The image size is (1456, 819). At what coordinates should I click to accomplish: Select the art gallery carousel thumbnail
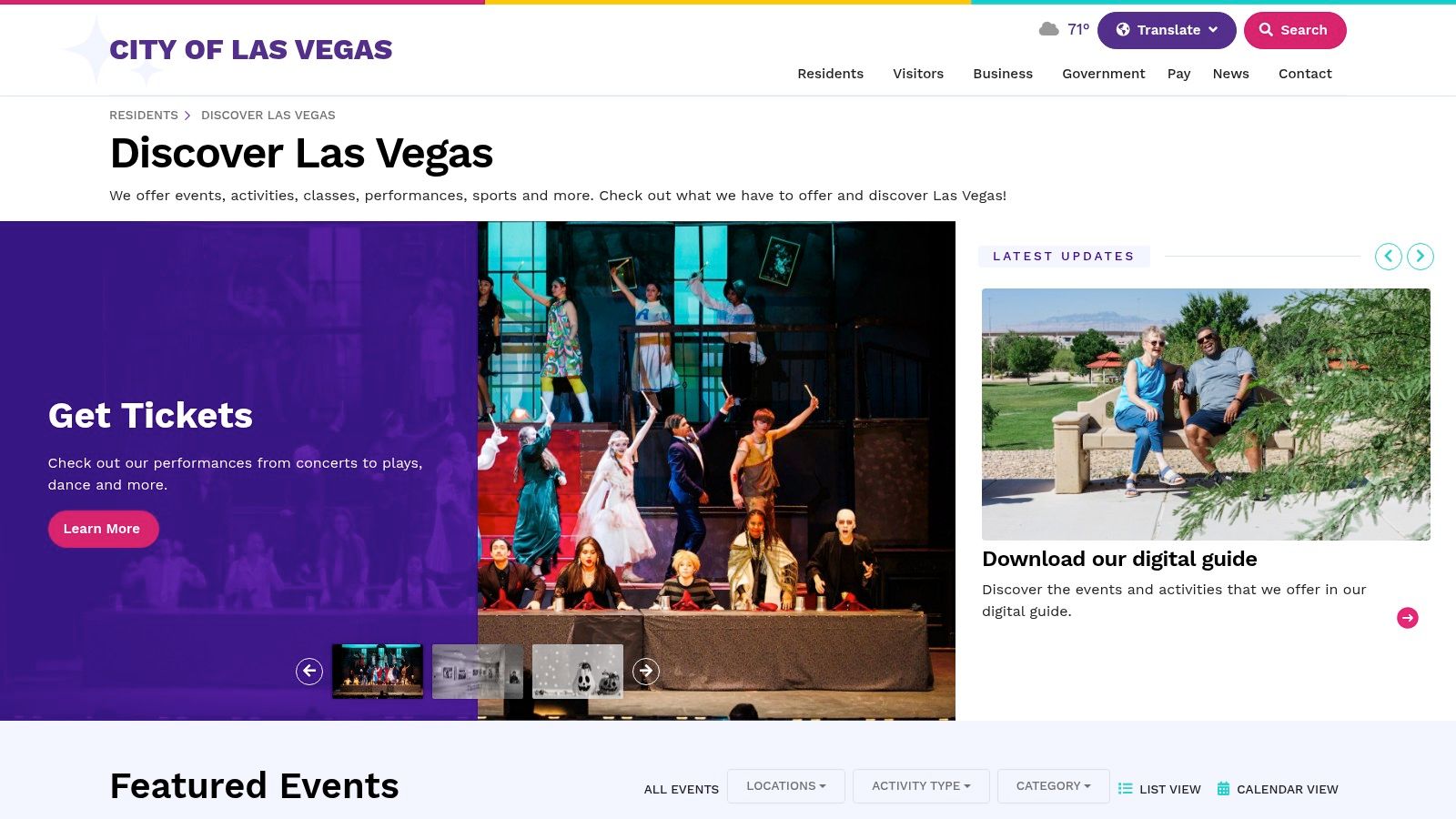click(478, 672)
